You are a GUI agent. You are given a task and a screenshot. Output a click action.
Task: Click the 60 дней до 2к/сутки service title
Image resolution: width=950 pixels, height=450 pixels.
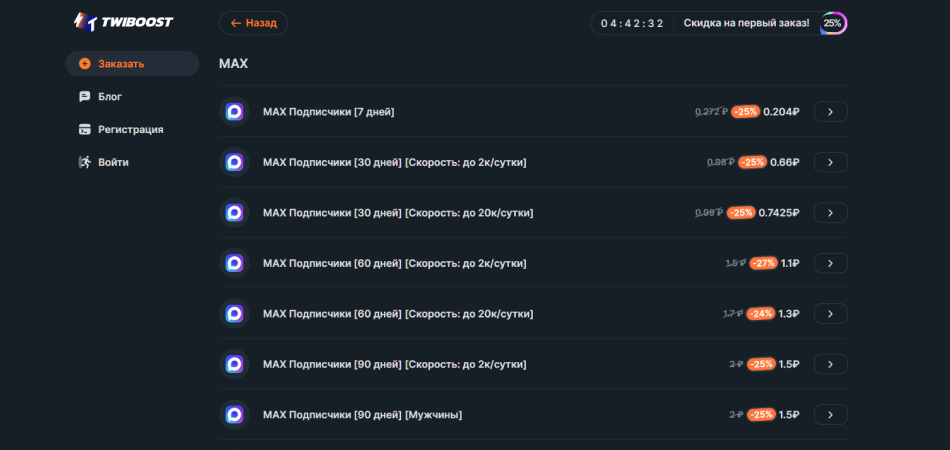pyautogui.click(x=394, y=263)
